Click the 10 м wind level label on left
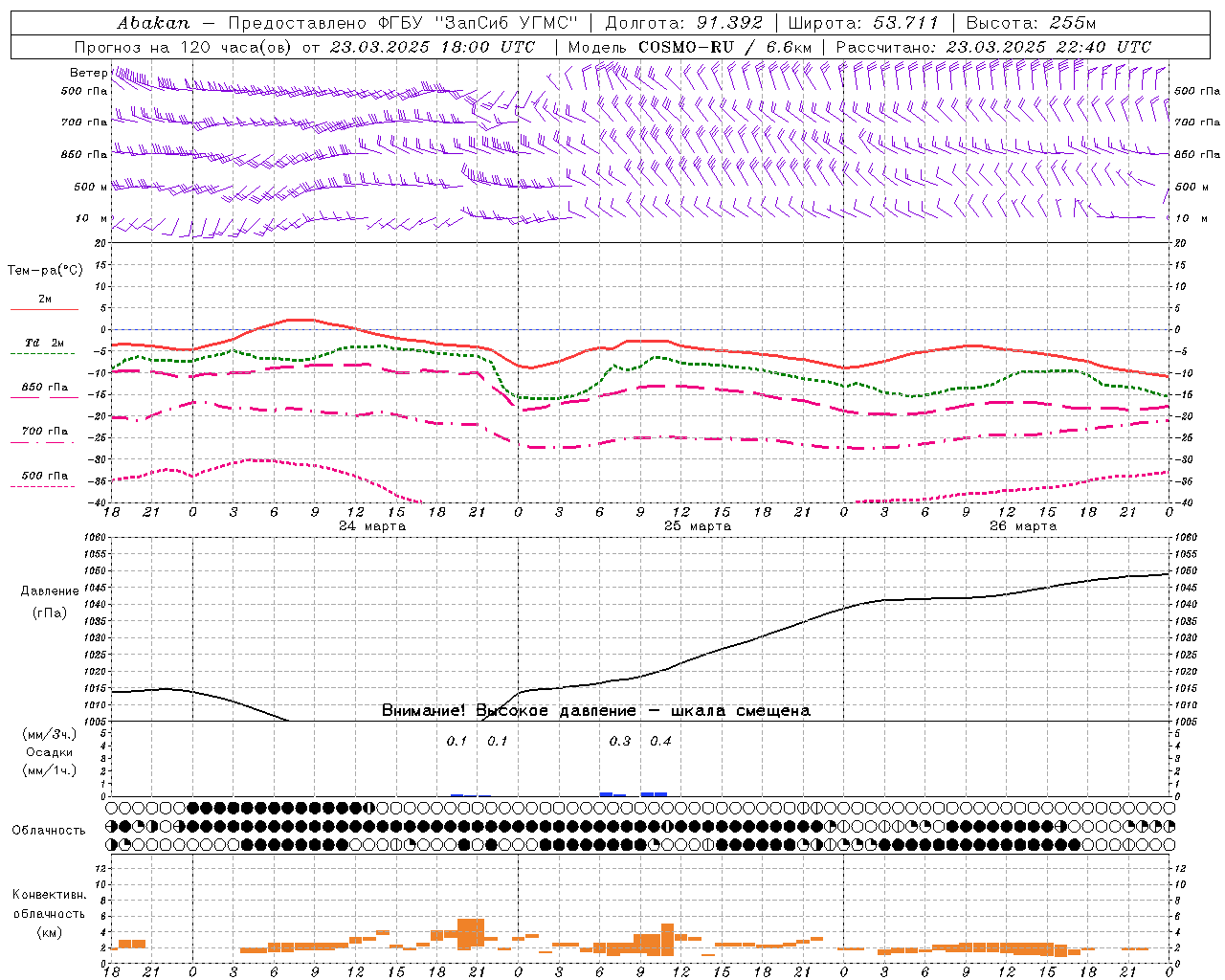1225x980 pixels. tap(92, 218)
